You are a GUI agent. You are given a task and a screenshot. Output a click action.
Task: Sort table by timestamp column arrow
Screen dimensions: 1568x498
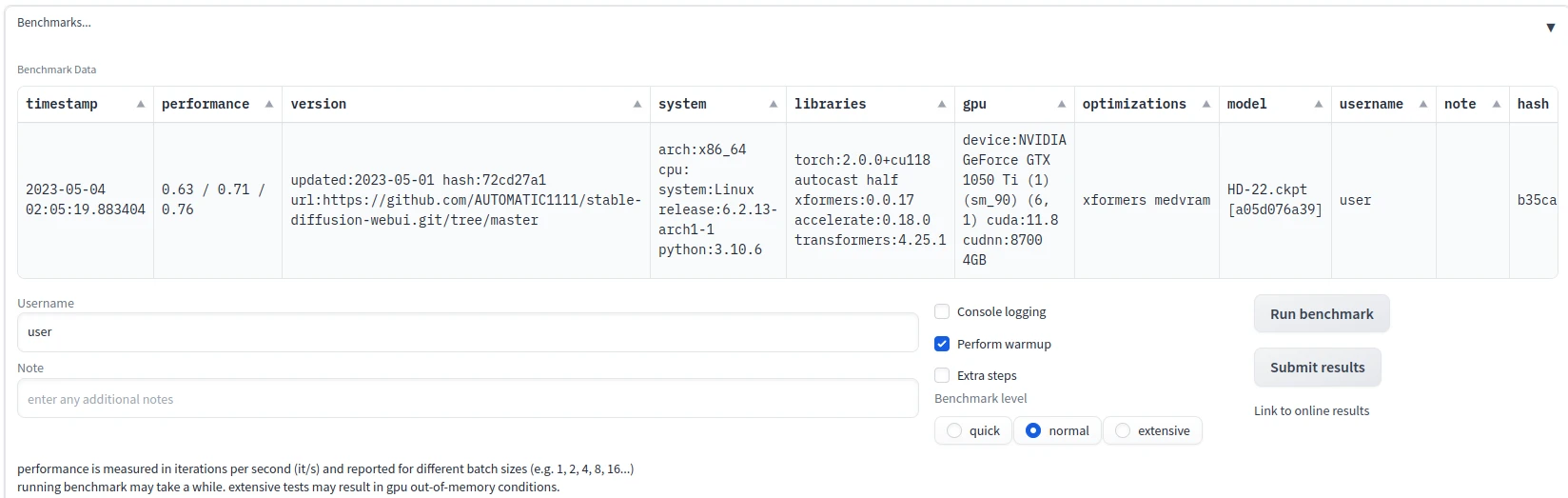point(141,105)
